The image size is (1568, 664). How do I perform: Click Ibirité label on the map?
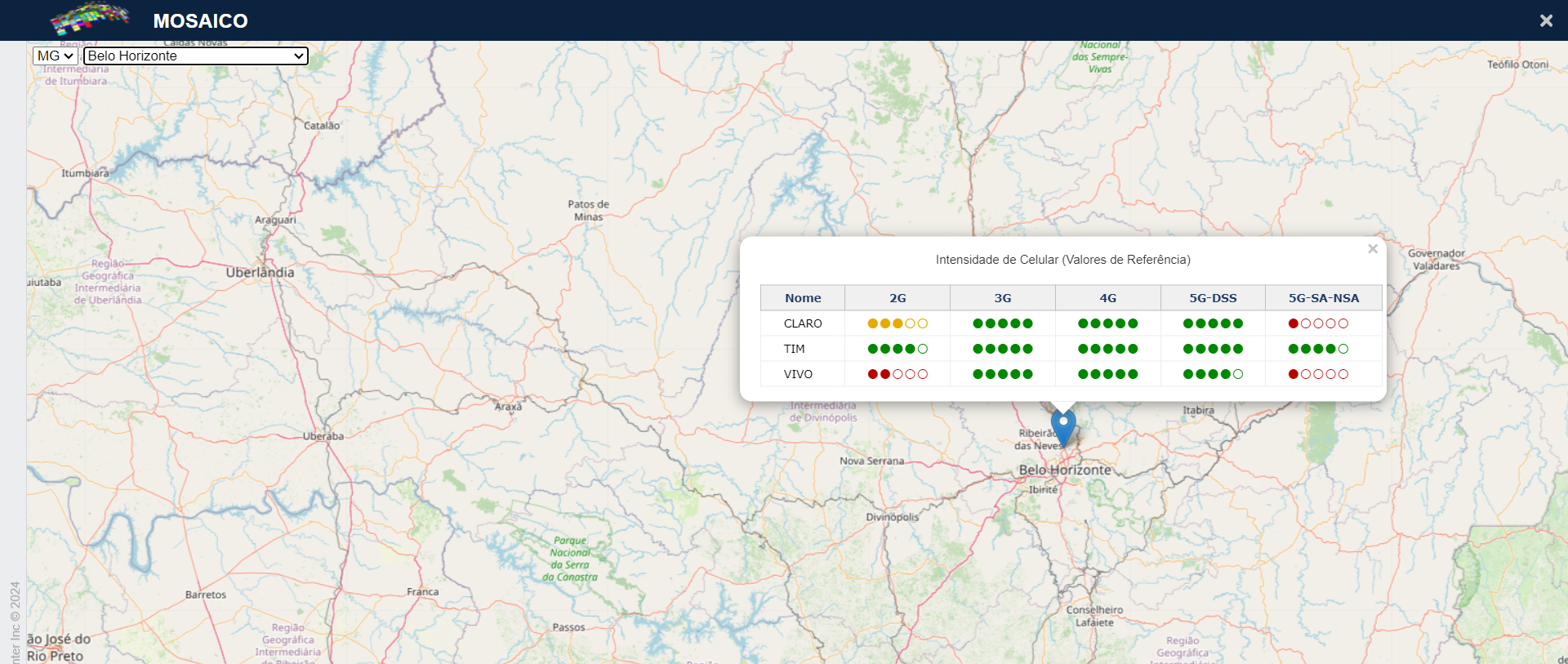(x=1043, y=489)
